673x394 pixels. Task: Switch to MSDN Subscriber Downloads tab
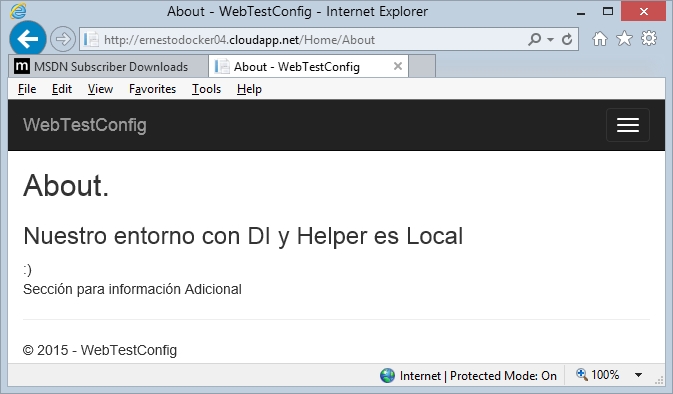click(x=108, y=67)
